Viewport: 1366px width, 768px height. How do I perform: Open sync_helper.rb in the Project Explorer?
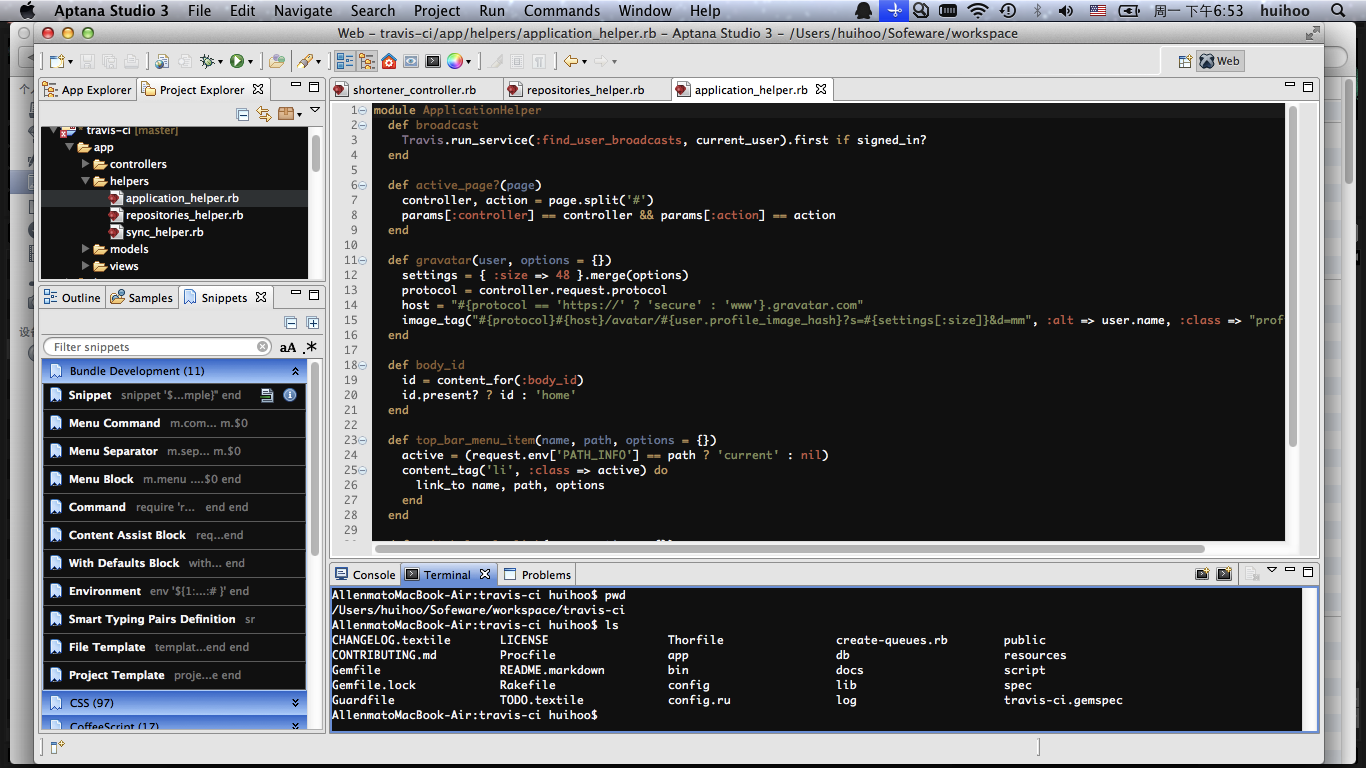point(164,232)
